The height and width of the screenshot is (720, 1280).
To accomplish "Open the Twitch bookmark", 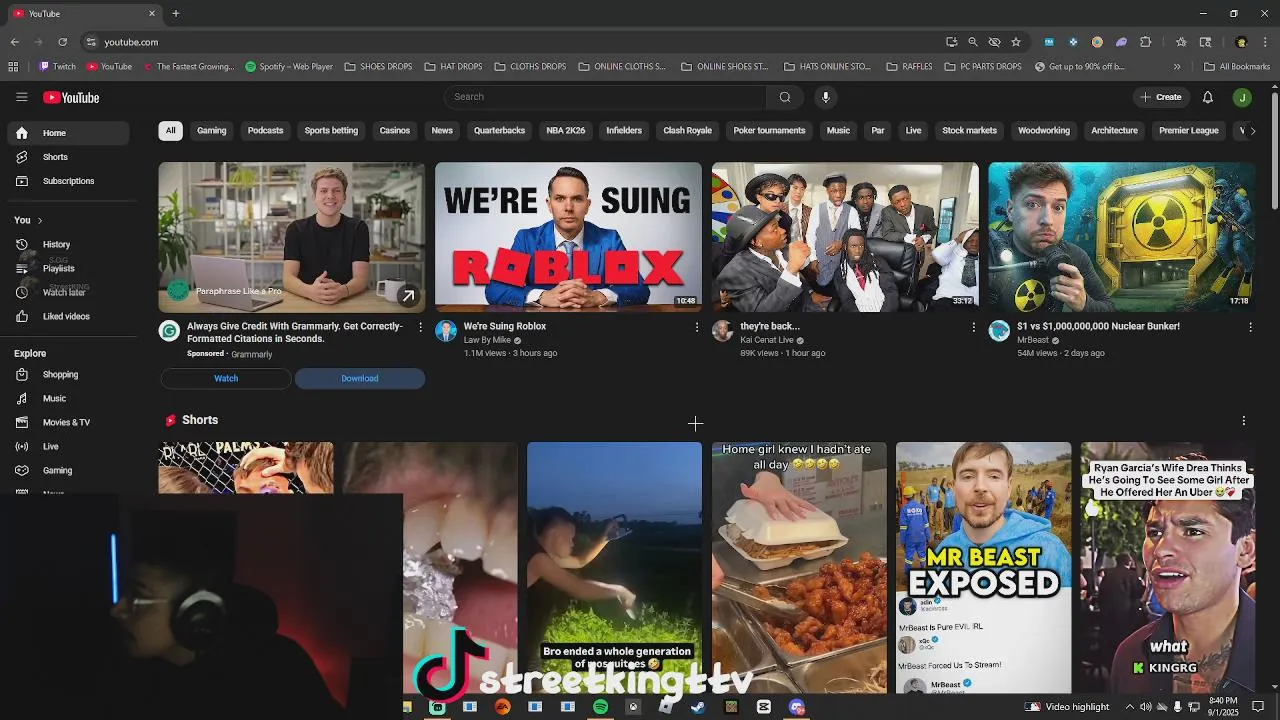I will [57, 67].
